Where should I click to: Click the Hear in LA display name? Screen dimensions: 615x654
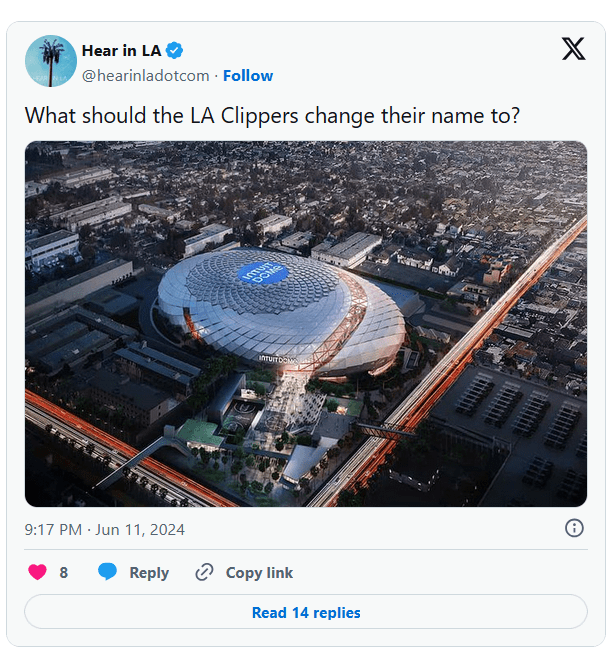[x=120, y=51]
